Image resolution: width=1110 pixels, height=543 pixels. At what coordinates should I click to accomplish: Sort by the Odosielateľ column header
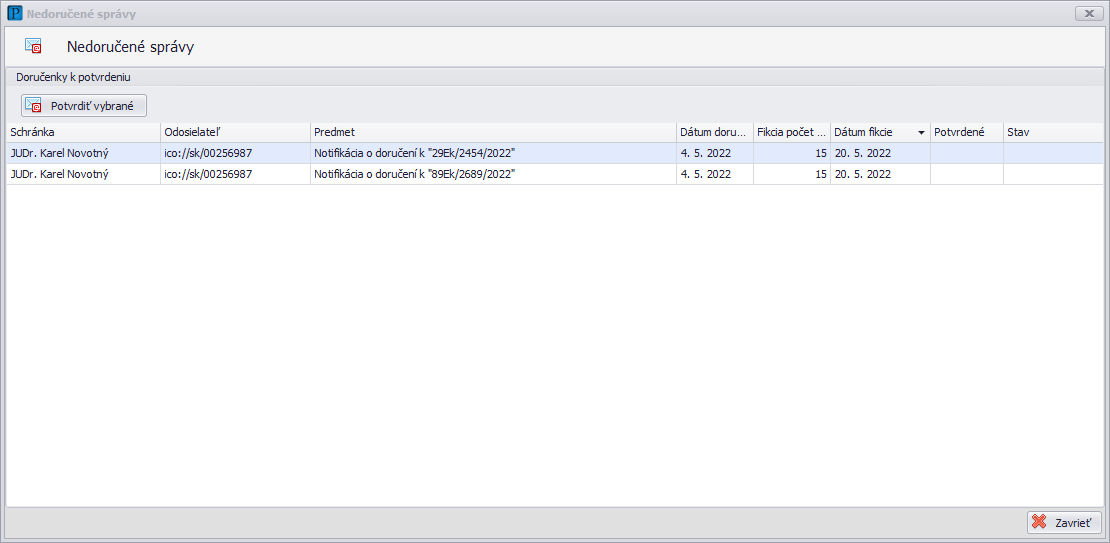point(234,132)
